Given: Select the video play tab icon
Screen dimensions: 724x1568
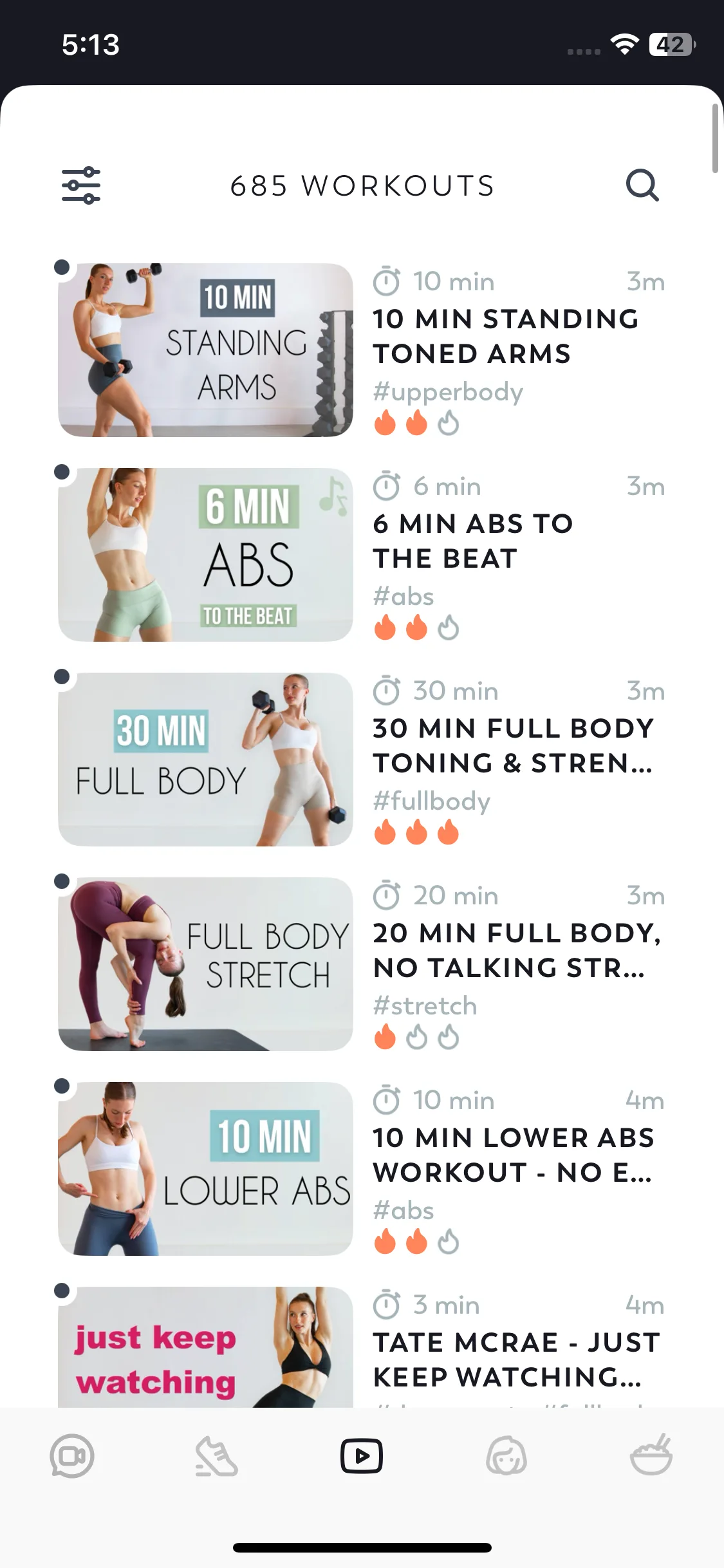Looking at the screenshot, I should pos(362,1456).
